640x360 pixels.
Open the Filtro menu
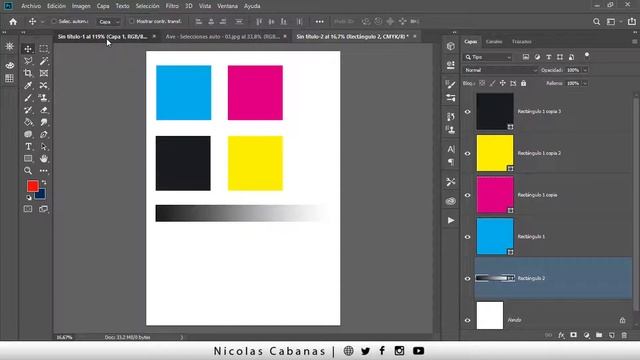click(x=172, y=6)
